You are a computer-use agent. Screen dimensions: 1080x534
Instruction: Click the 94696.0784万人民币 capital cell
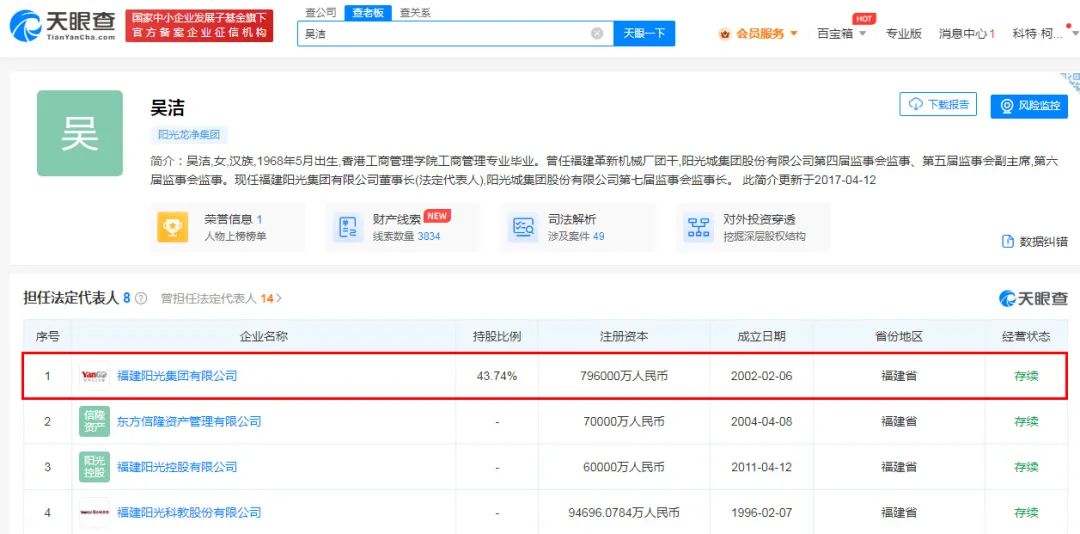tap(624, 513)
